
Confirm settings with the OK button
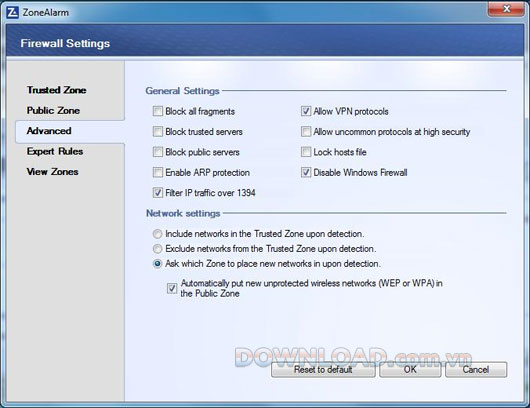(x=410, y=369)
